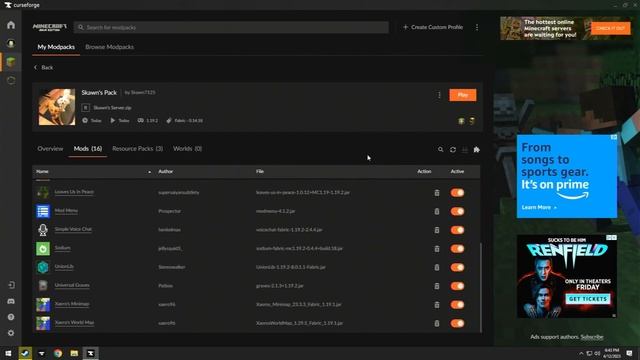Click Subscribe link under ads
This screenshot has height=360, width=640.
[592, 337]
